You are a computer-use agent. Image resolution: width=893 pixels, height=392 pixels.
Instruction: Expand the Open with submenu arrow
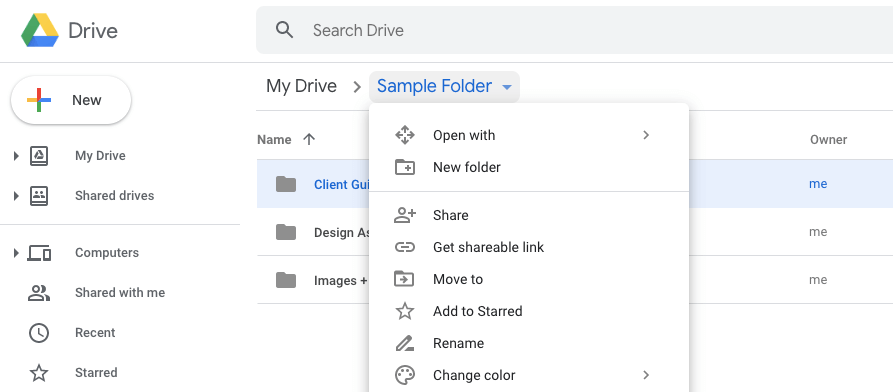646,135
